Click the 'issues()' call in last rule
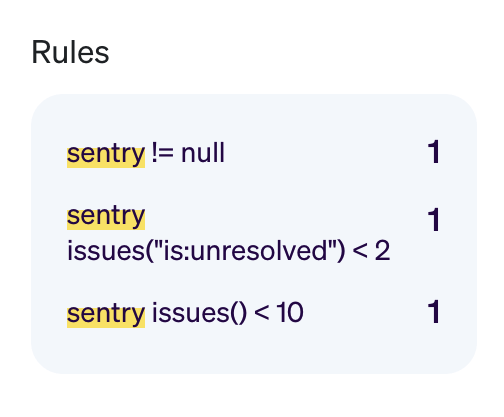The height and width of the screenshot is (417, 504). pyautogui.click(x=199, y=313)
